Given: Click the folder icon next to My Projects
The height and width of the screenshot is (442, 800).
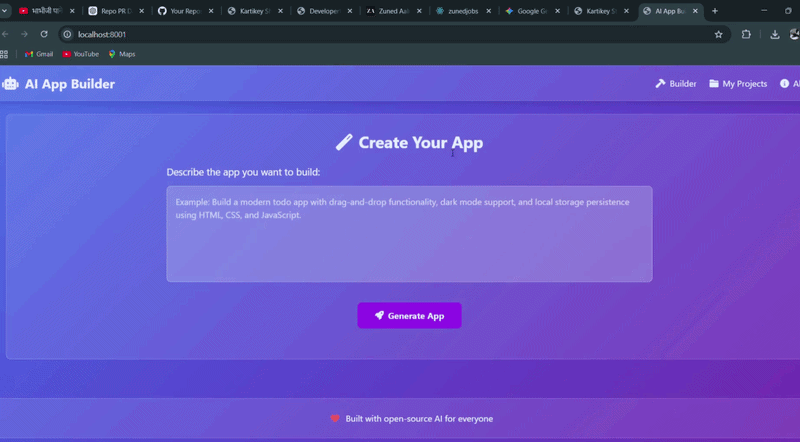Looking at the screenshot, I should click(x=714, y=83).
